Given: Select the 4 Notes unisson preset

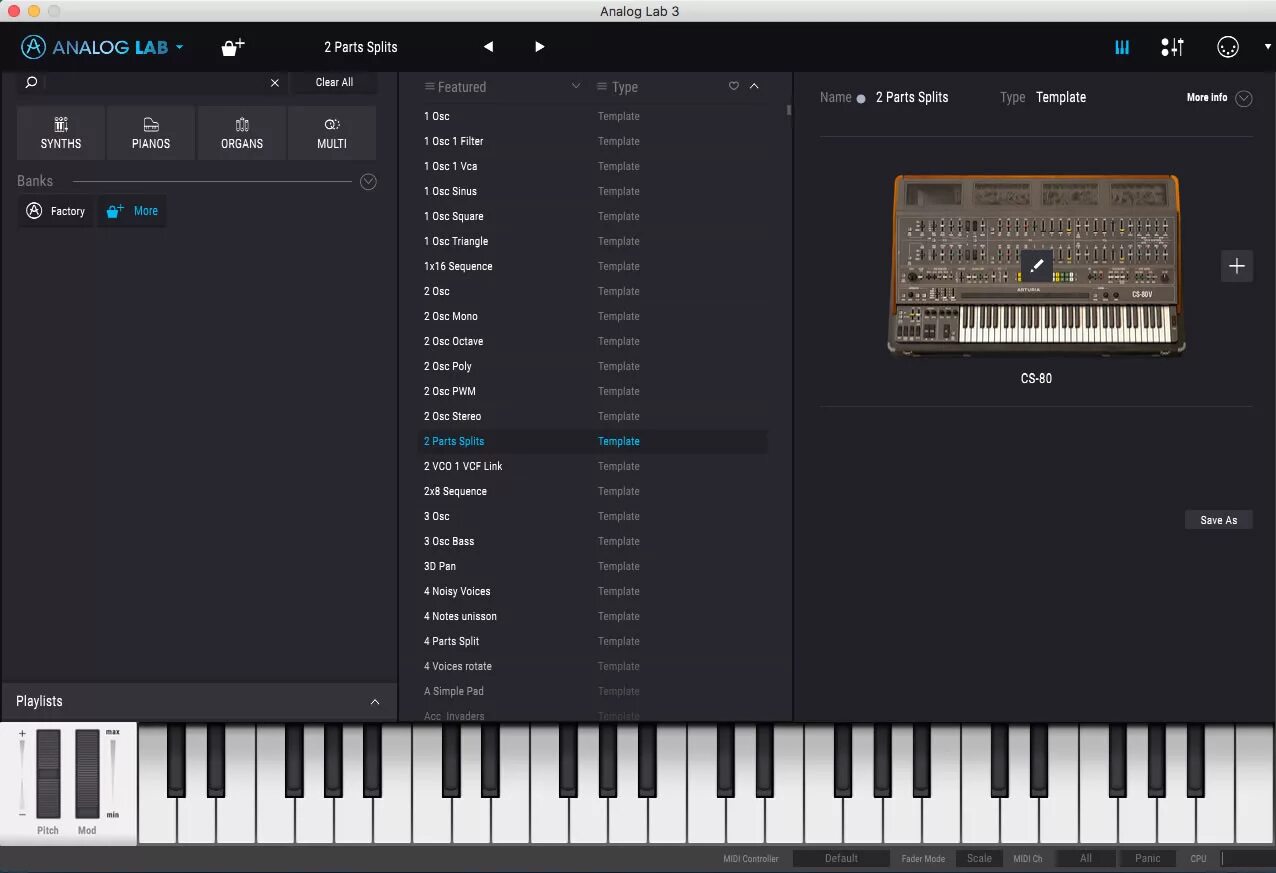Looking at the screenshot, I should 595,616.
